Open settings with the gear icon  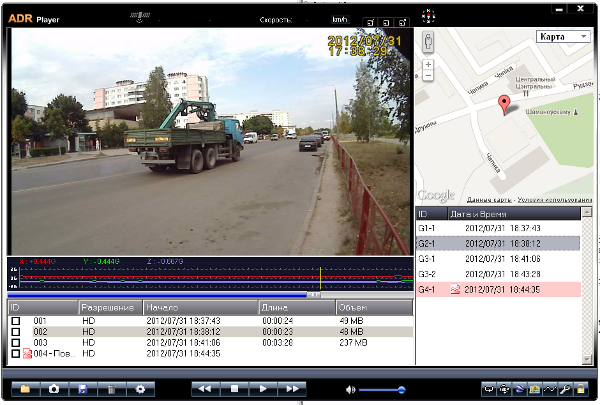pyautogui.click(x=140, y=389)
